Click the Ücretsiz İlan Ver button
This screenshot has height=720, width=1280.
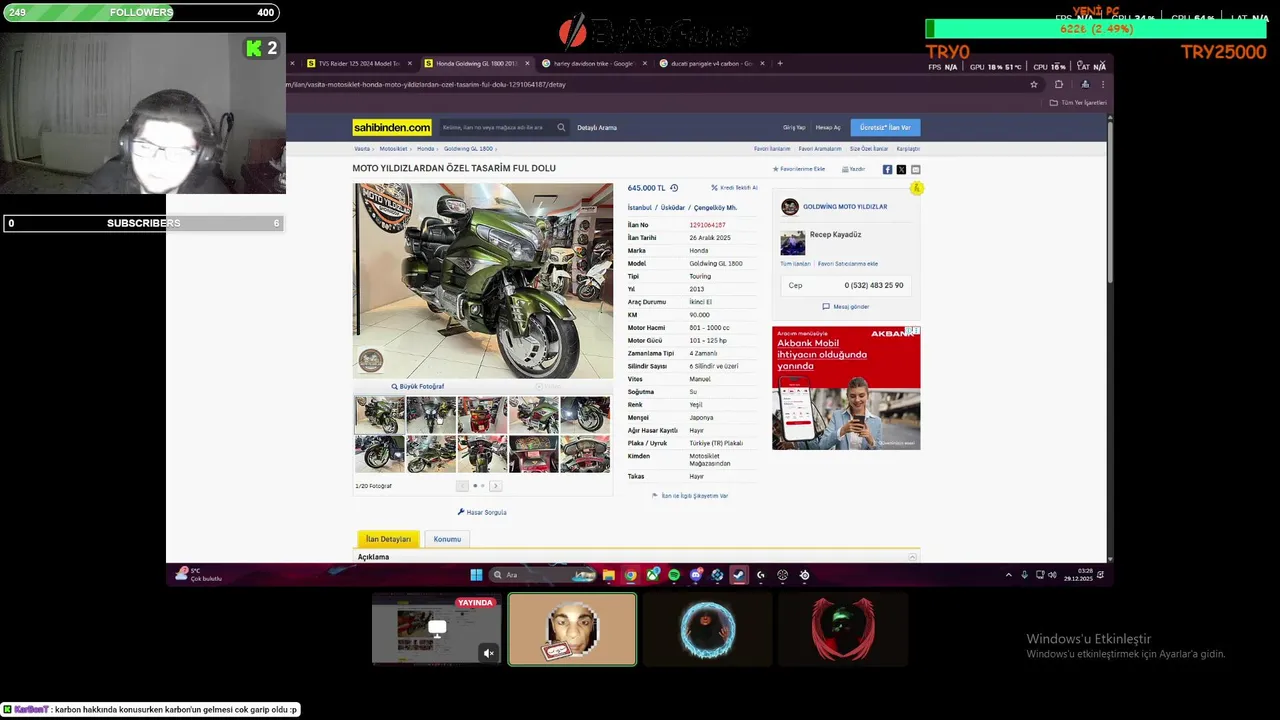click(885, 127)
